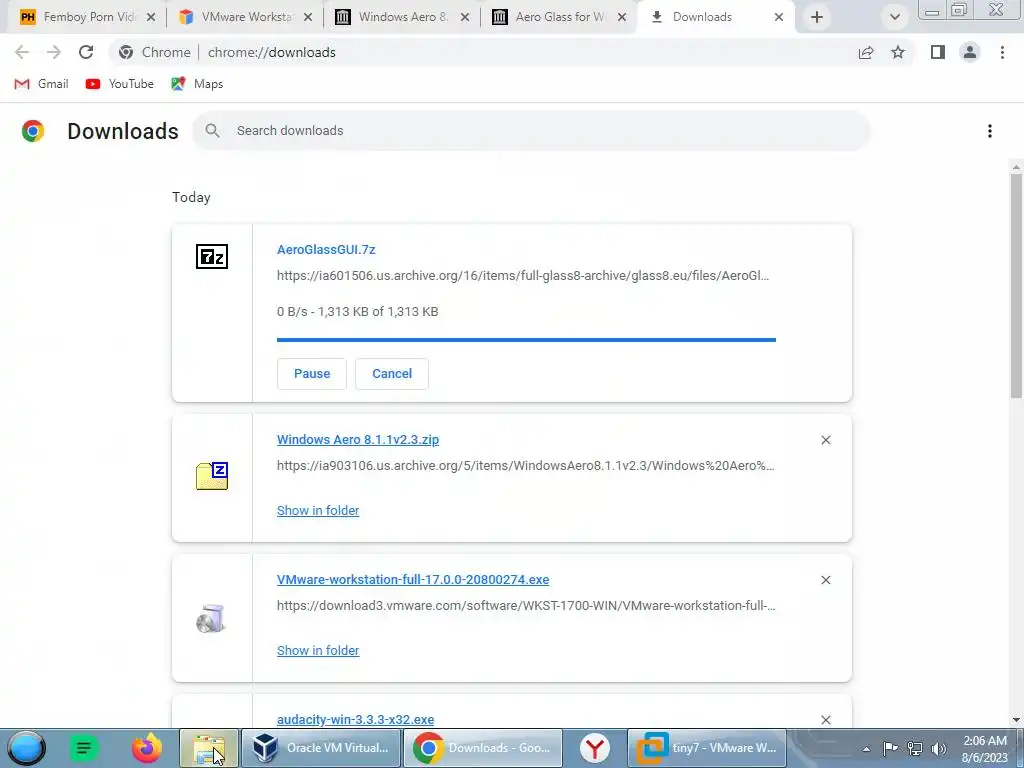Click the scrollbar up arrow

pos(1016,168)
